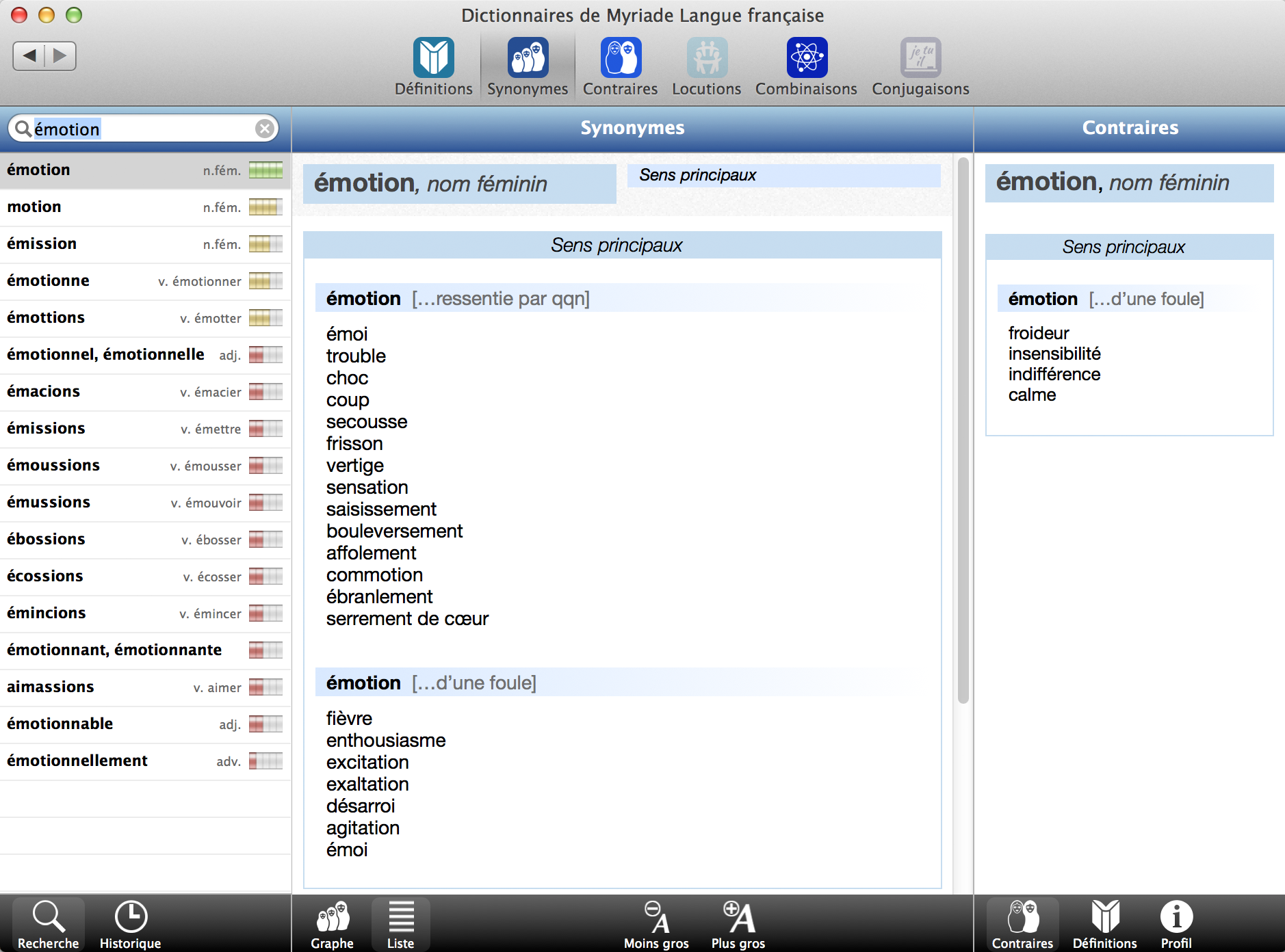The width and height of the screenshot is (1285, 952).
Task: Switch to Liste view
Action: pos(400,924)
